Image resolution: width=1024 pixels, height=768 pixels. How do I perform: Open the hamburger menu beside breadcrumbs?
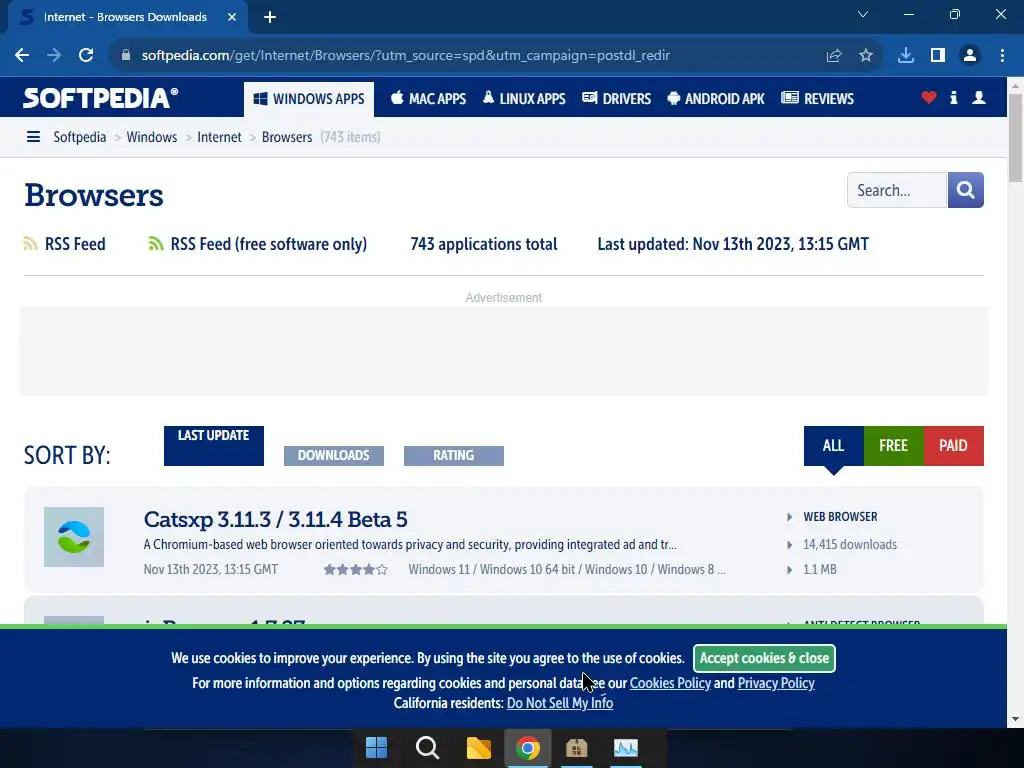(33, 137)
